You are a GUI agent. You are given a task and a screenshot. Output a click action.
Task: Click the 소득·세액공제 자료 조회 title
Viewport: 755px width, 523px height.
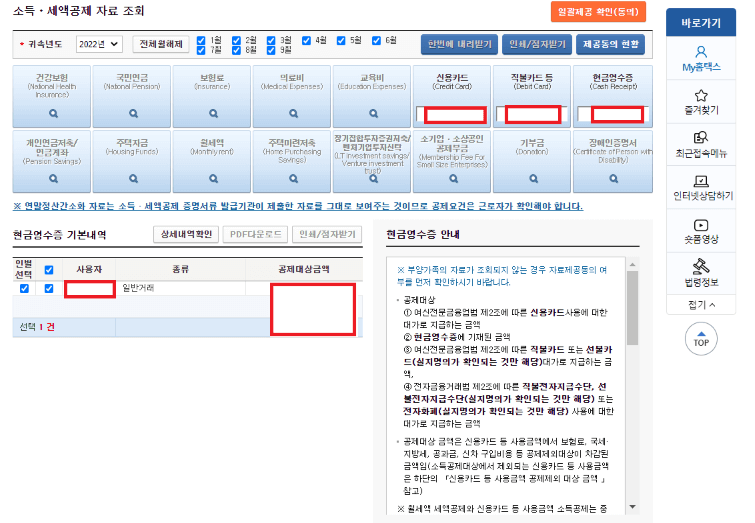coord(78,11)
